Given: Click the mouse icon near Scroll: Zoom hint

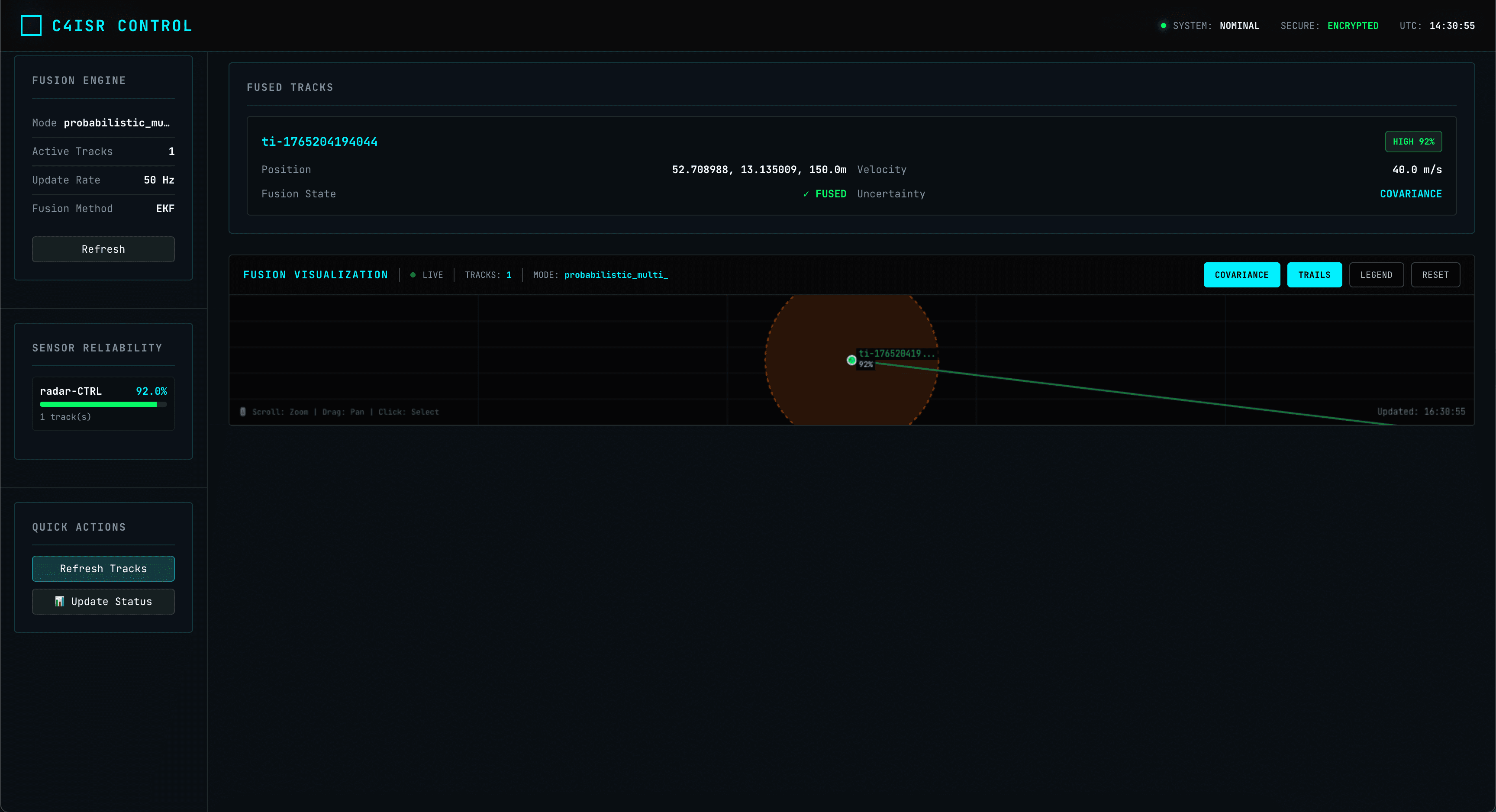Looking at the screenshot, I should [x=243, y=411].
